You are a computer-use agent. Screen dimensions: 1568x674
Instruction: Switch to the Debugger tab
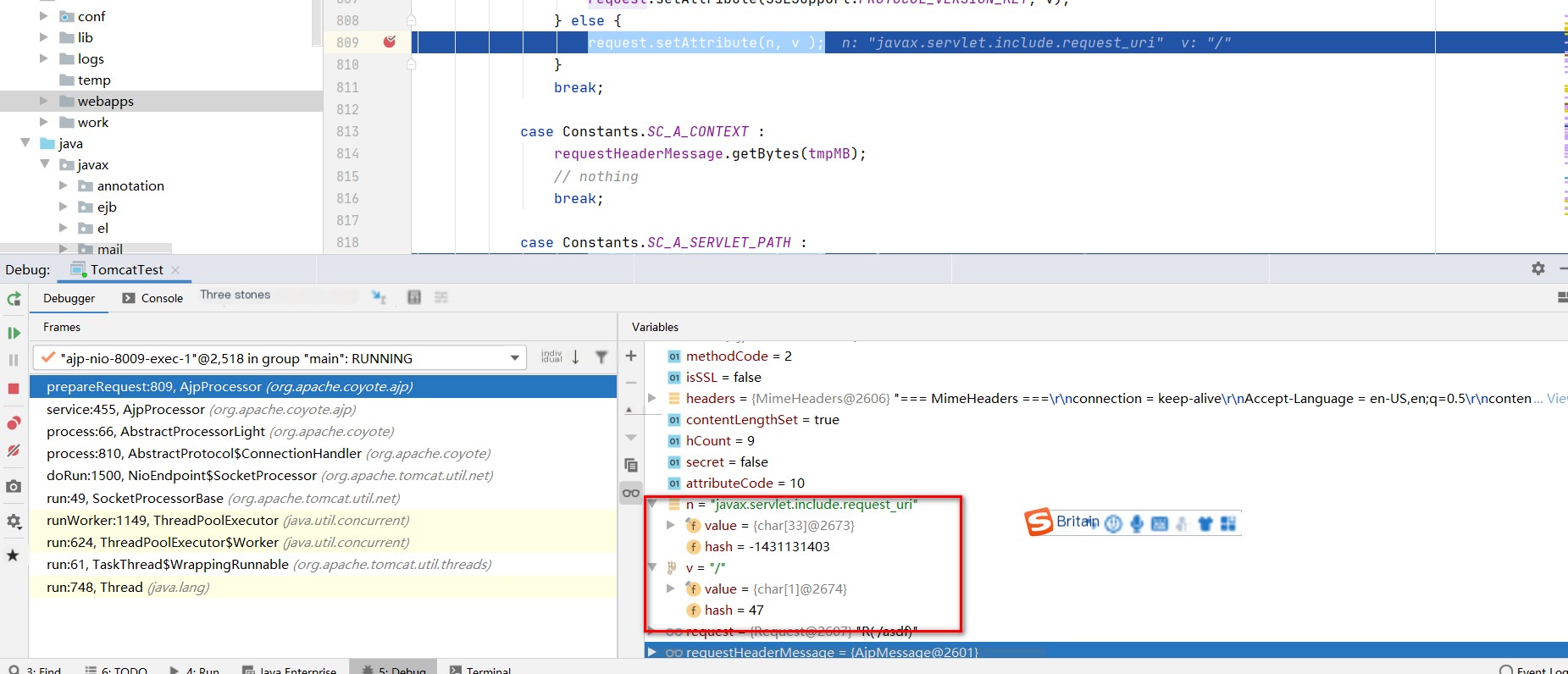[69, 298]
